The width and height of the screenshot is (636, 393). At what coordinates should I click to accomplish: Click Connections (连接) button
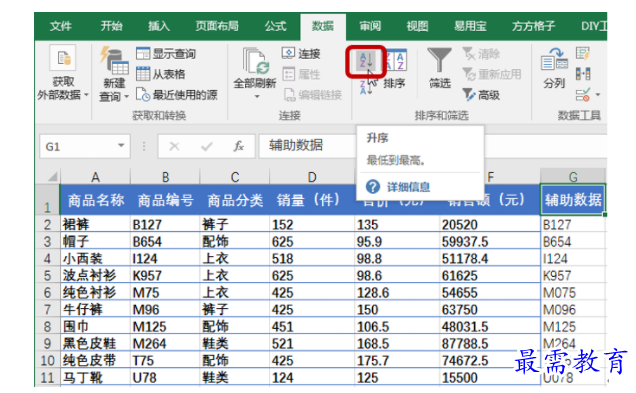tap(301, 54)
